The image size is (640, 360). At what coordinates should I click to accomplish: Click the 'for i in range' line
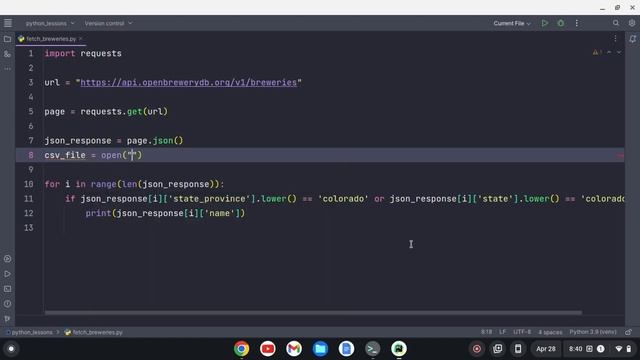click(x=134, y=184)
